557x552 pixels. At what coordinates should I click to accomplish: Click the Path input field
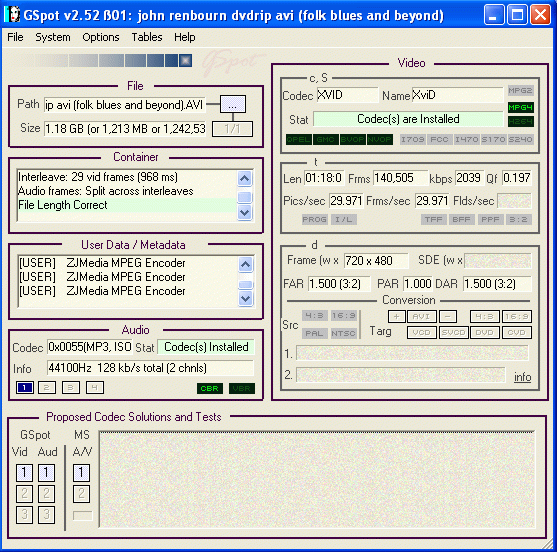125,105
